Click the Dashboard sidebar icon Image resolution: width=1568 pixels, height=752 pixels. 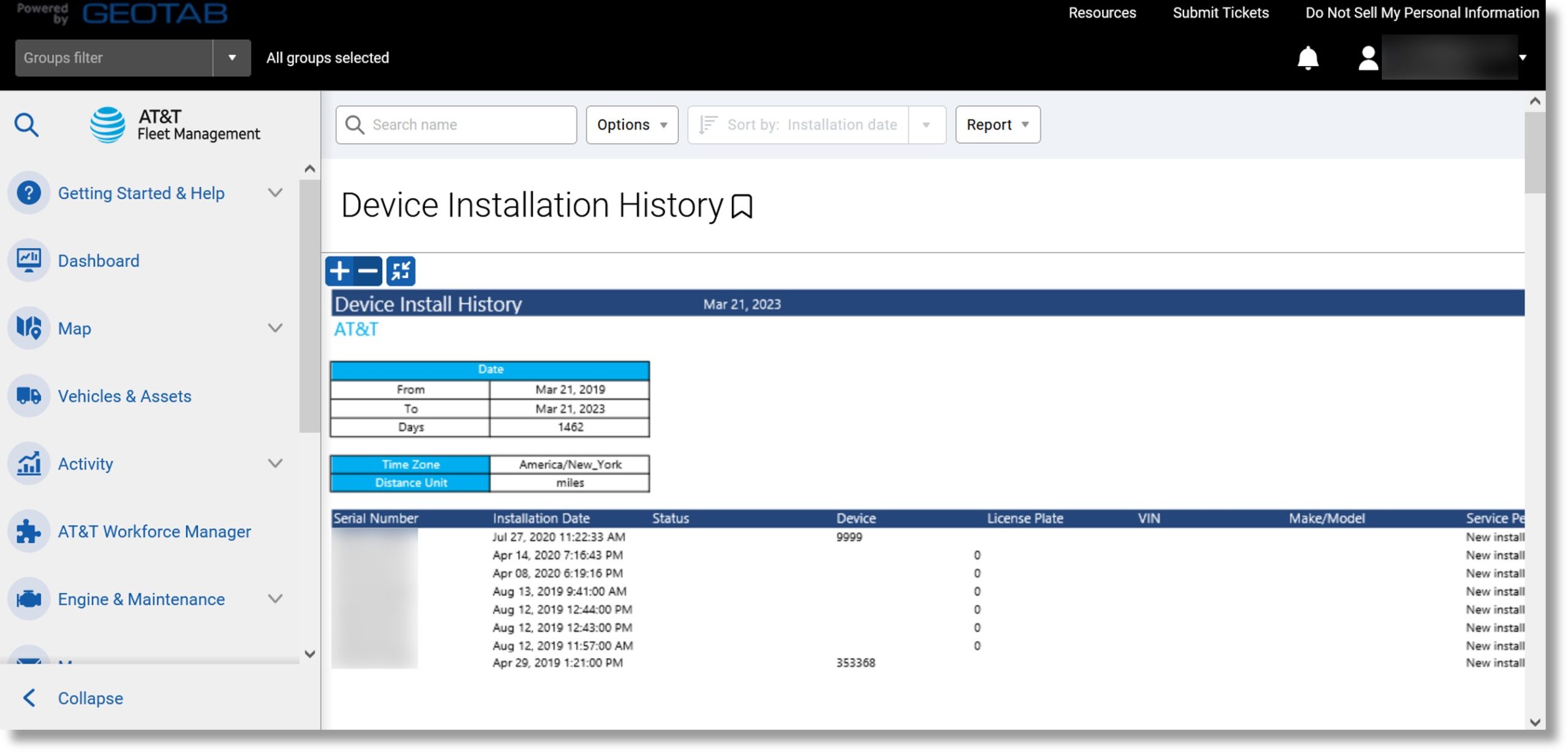pos(29,260)
